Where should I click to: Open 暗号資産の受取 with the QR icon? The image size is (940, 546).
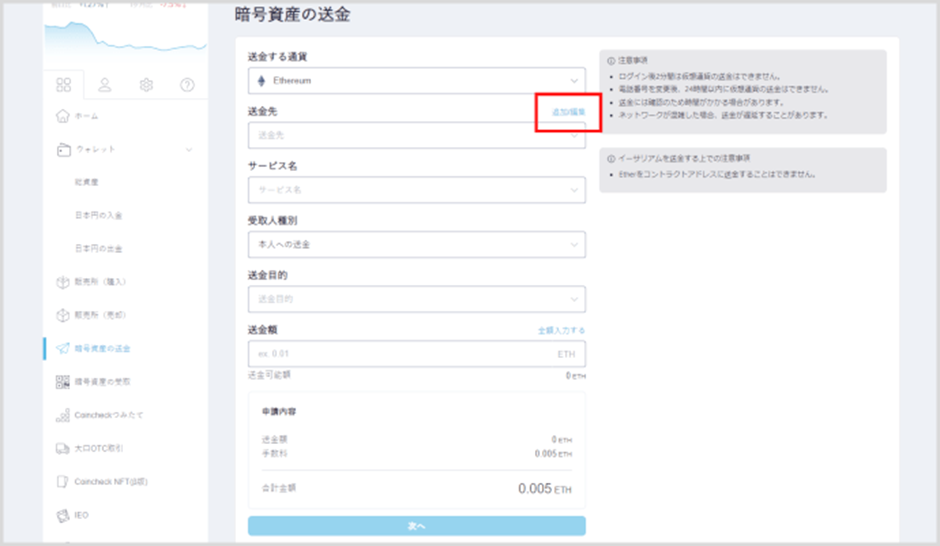pos(102,381)
